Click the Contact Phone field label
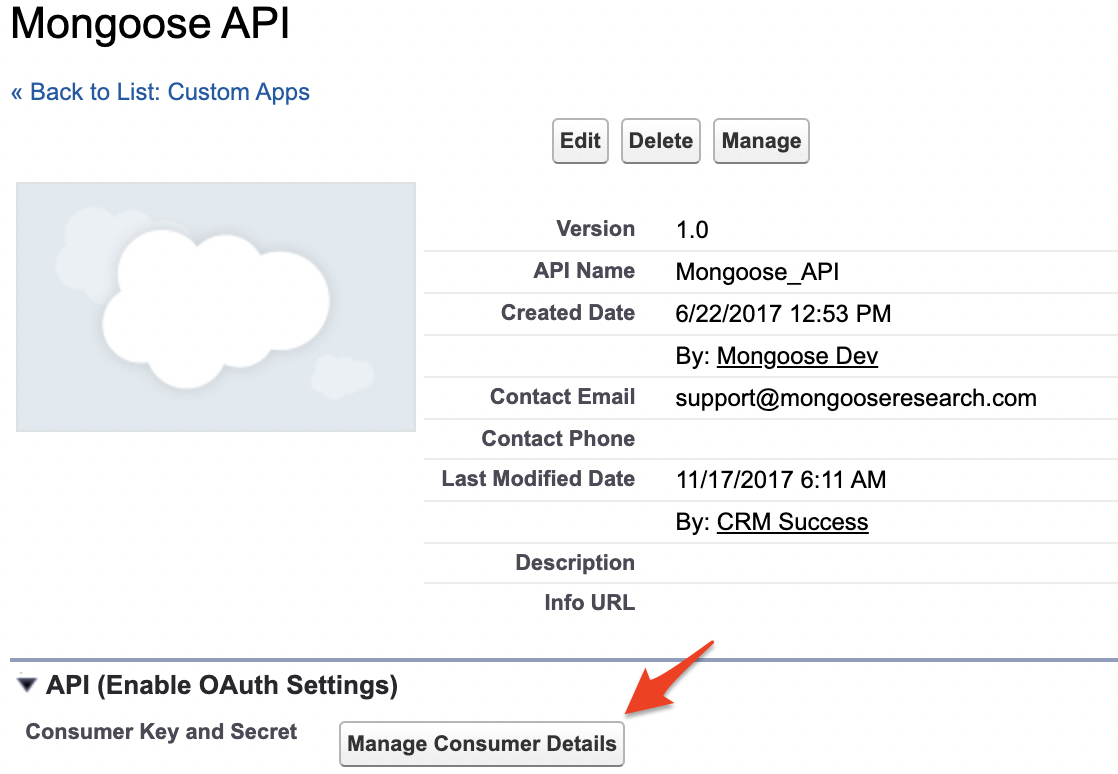The height and width of the screenshot is (774, 1118). [x=558, y=439]
